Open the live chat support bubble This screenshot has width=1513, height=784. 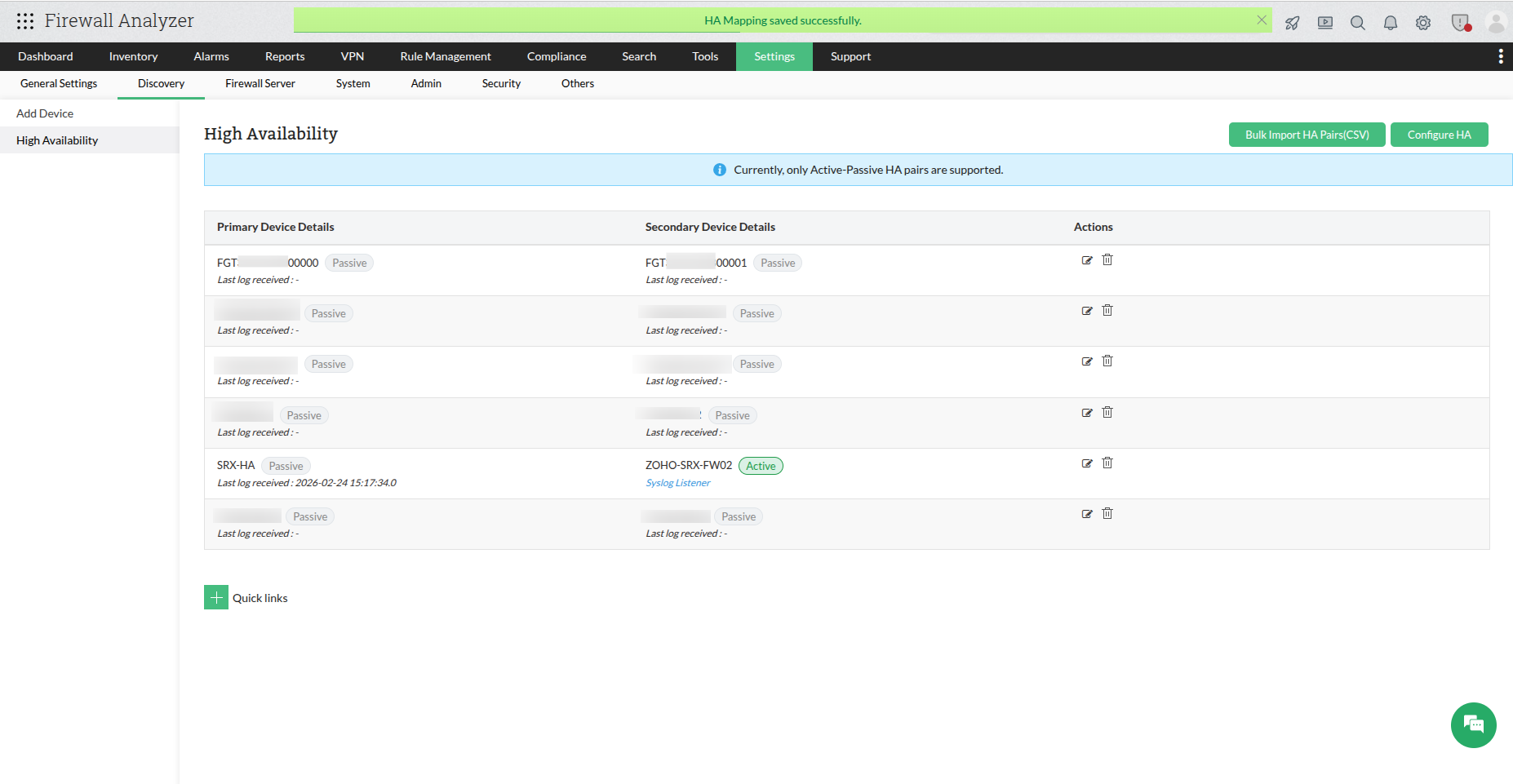pyautogui.click(x=1473, y=724)
